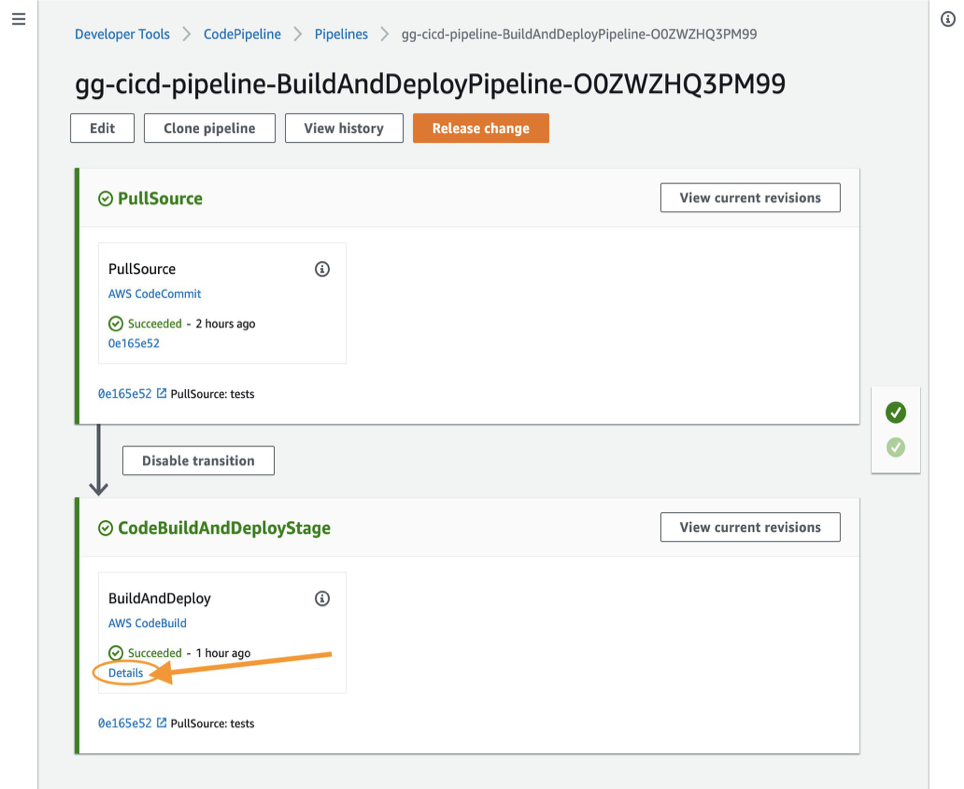Click the Edit pipeline button

tap(102, 128)
